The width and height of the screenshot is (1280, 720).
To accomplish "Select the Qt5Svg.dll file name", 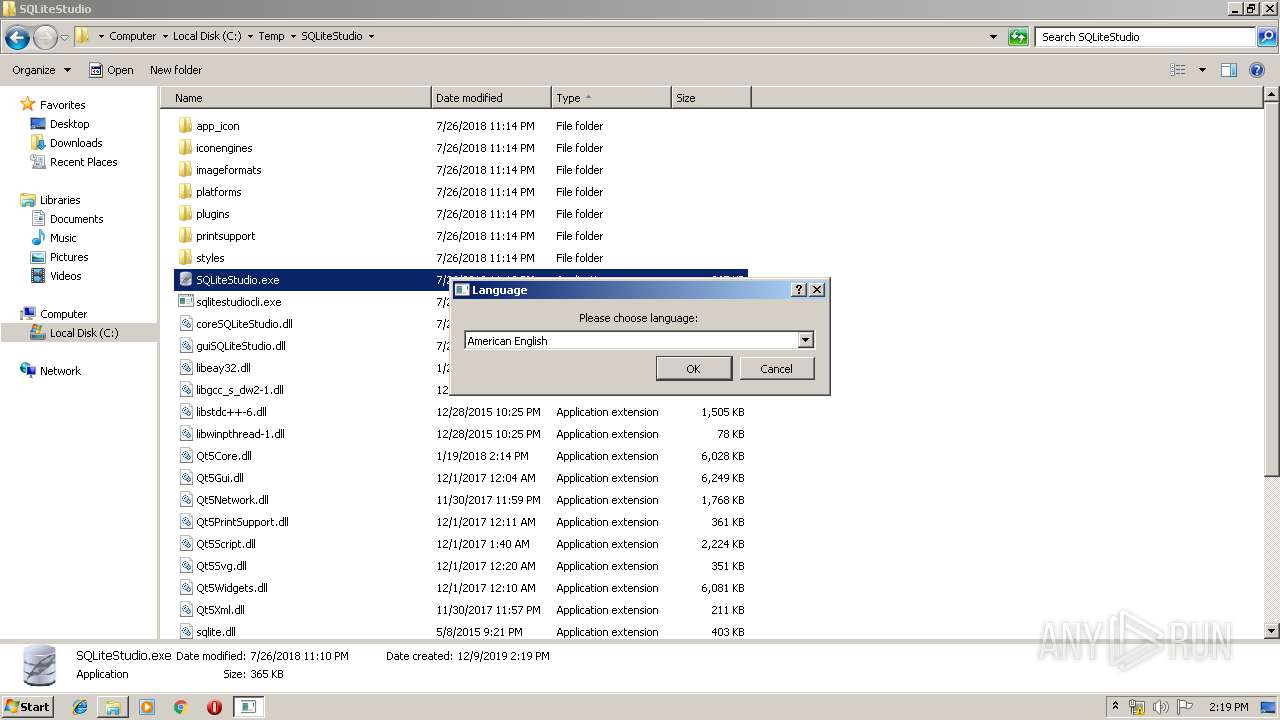I will click(221, 566).
